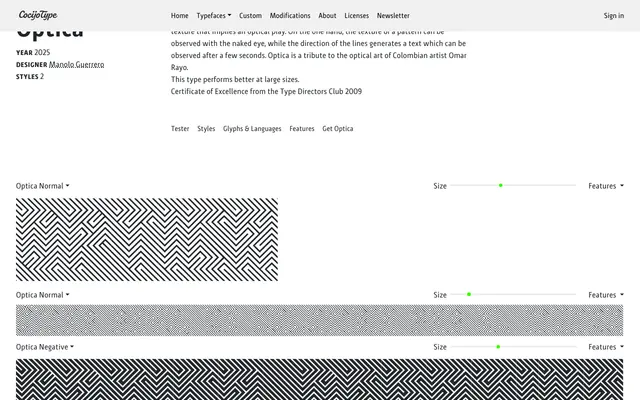Adjust the first tester's Size slider
The height and width of the screenshot is (400, 640).
coord(513,185)
